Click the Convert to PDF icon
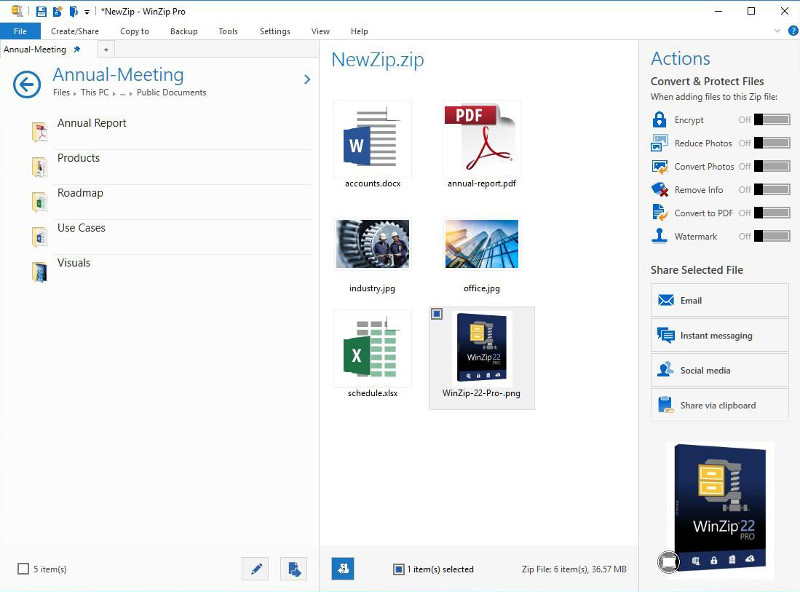The width and height of the screenshot is (800, 592). (659, 212)
